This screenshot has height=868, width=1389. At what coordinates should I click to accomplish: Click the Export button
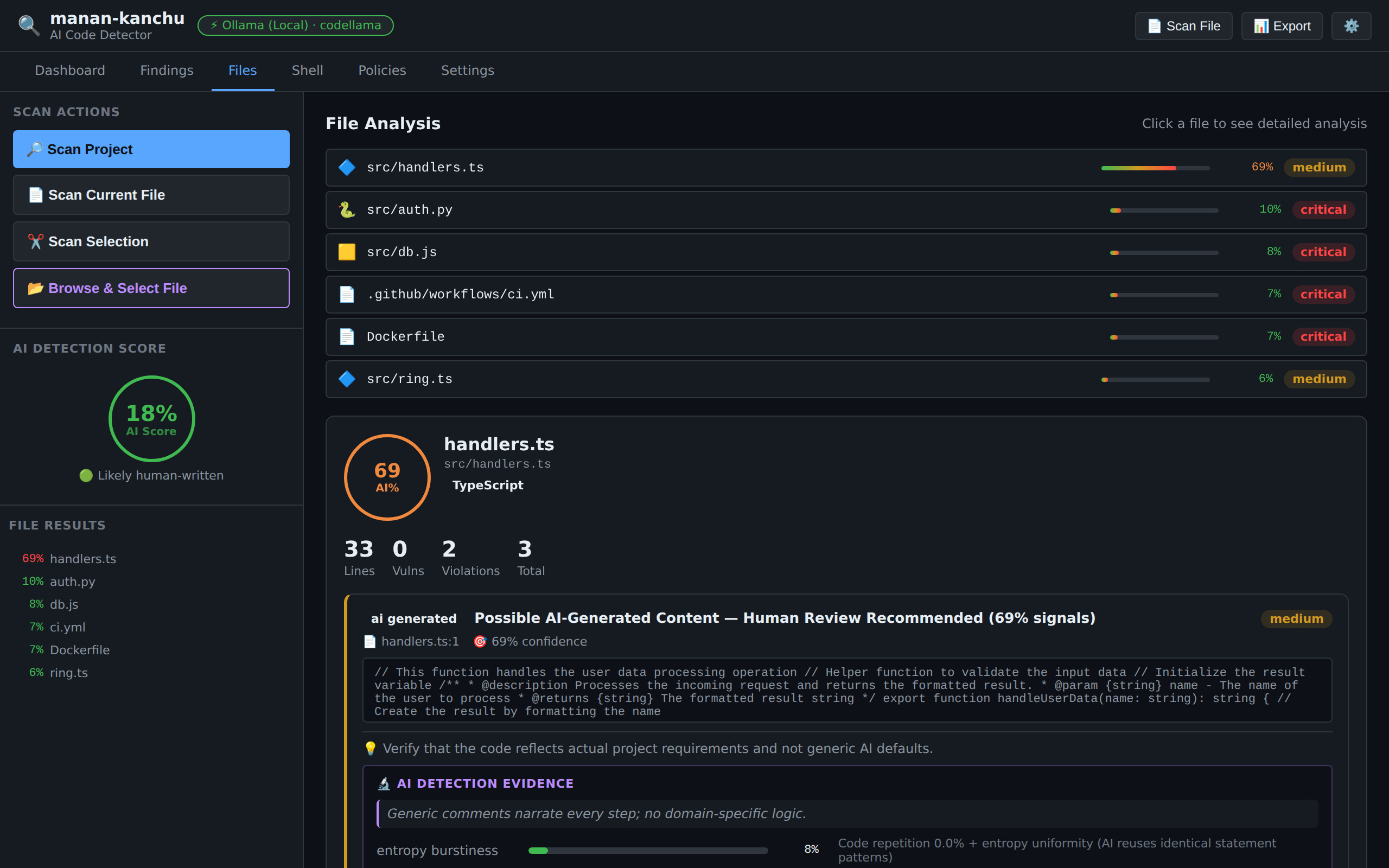tap(1282, 26)
